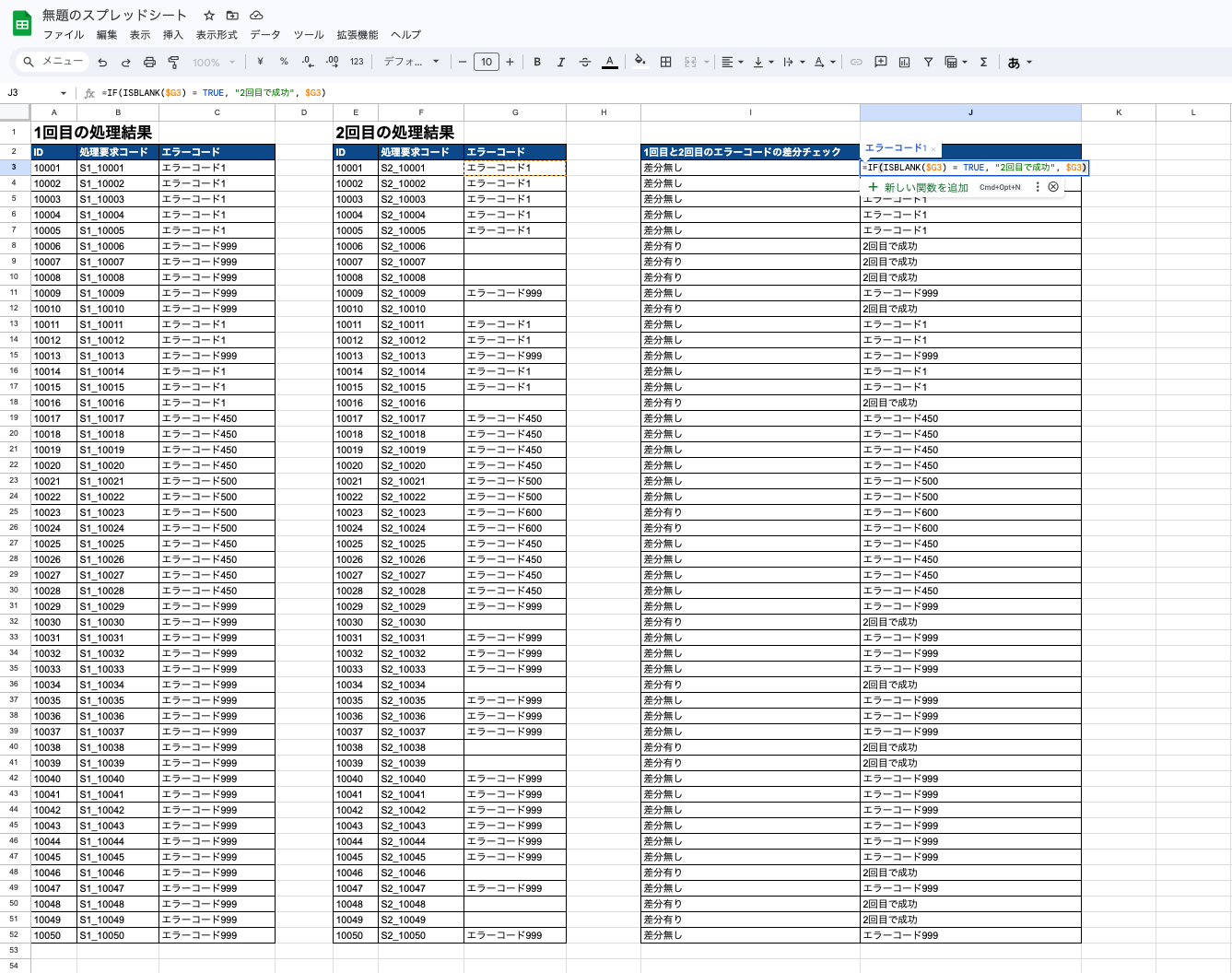
Task: Open text color picker
Action: pos(609,62)
